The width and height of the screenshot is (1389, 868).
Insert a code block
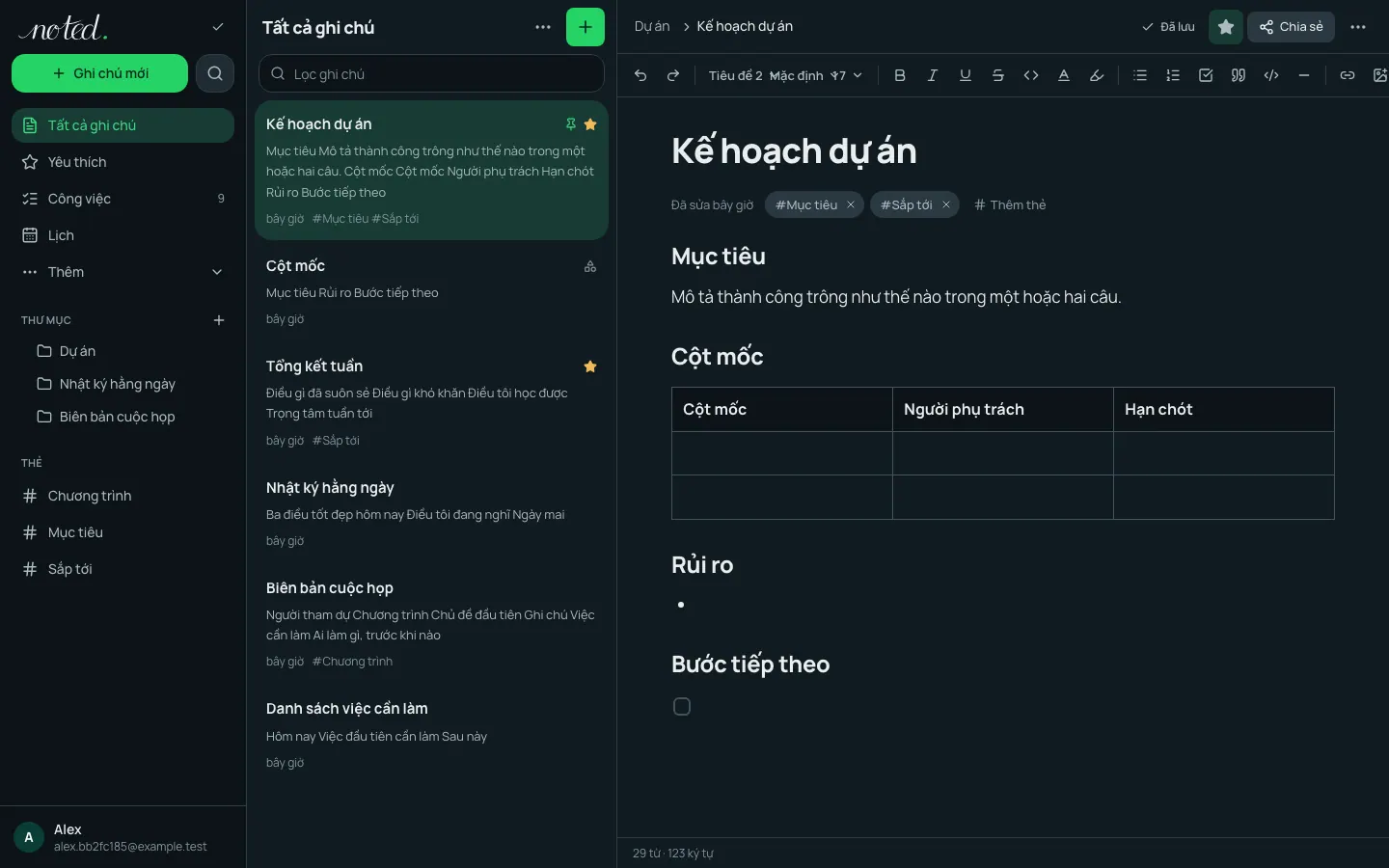pyautogui.click(x=1271, y=75)
